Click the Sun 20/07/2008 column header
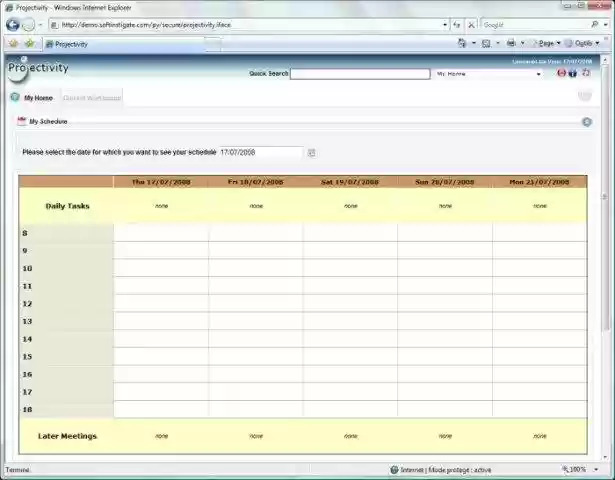Screen dimensions: 615x480 pos(445,182)
